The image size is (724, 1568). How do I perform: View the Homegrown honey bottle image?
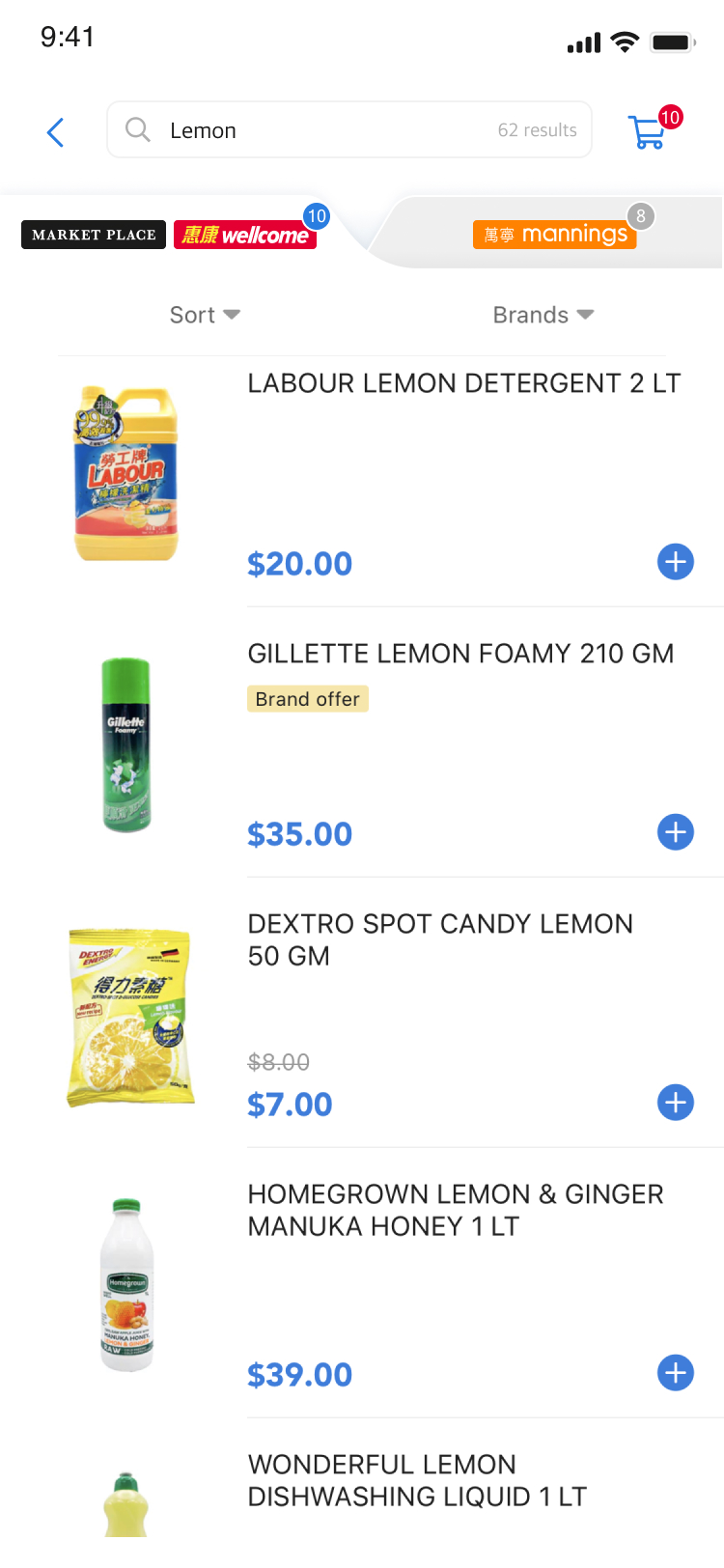[x=126, y=1284]
